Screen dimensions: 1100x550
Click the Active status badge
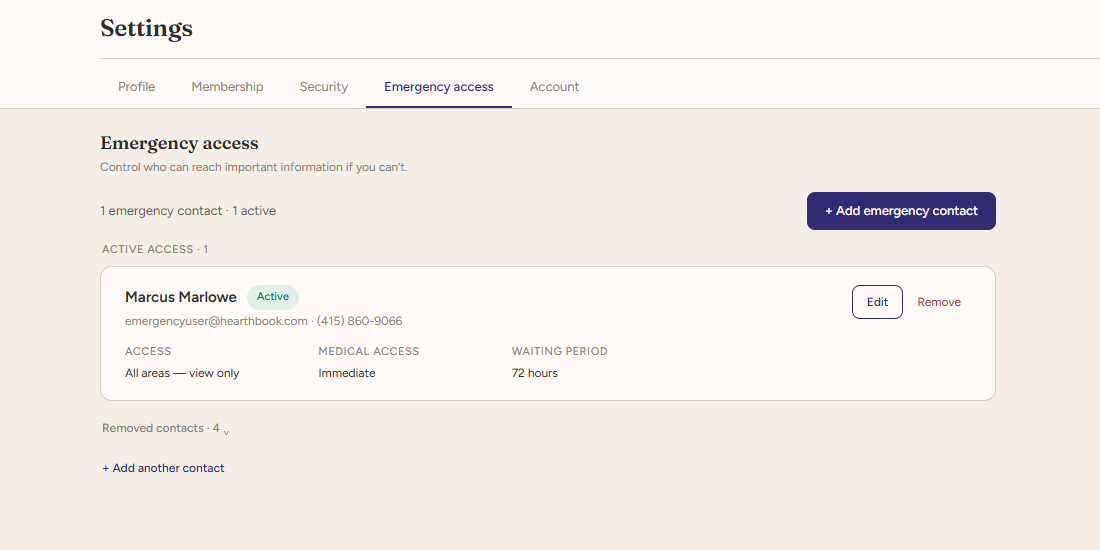[x=273, y=297]
